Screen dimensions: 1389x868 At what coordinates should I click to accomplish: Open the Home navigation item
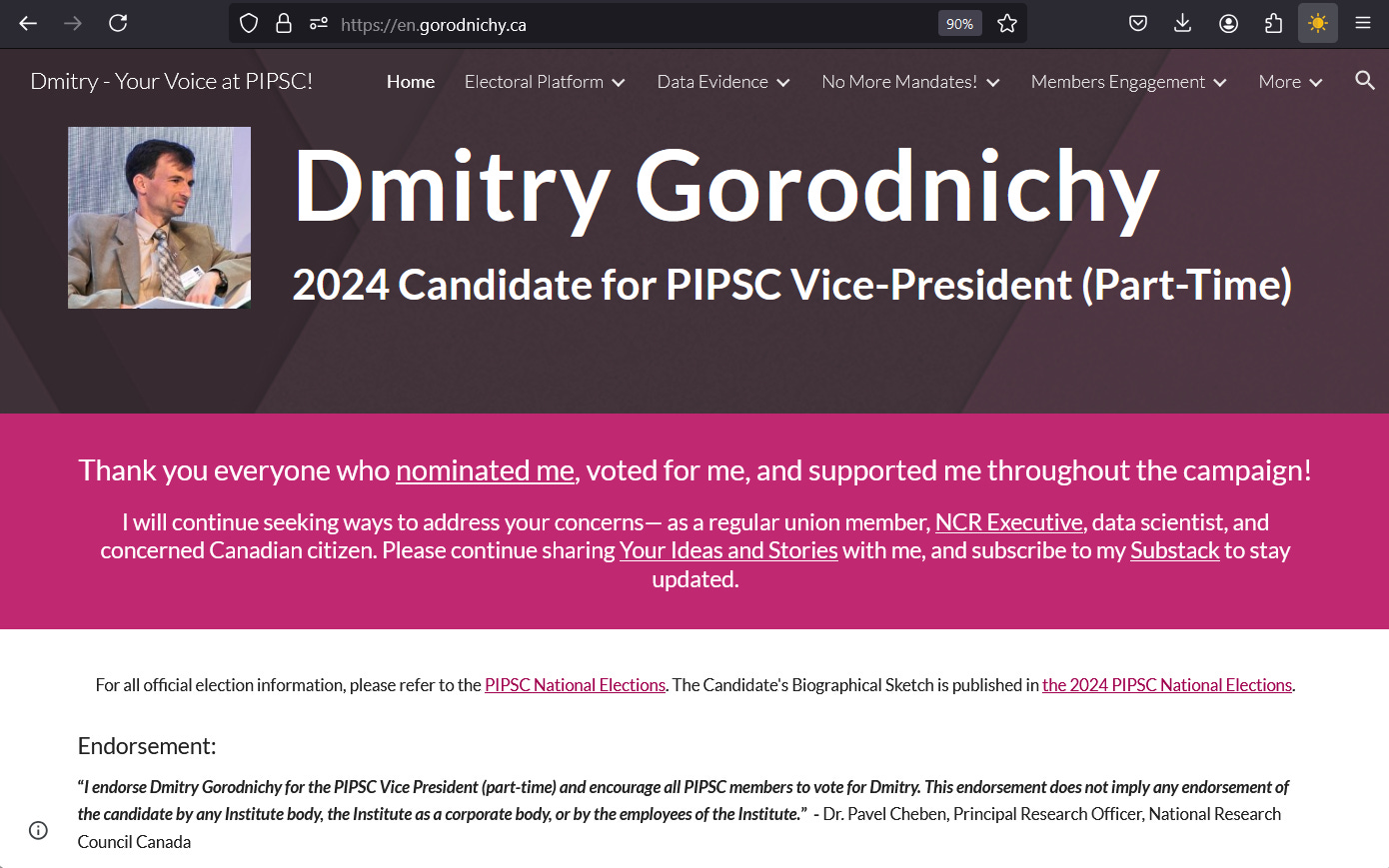pos(411,82)
